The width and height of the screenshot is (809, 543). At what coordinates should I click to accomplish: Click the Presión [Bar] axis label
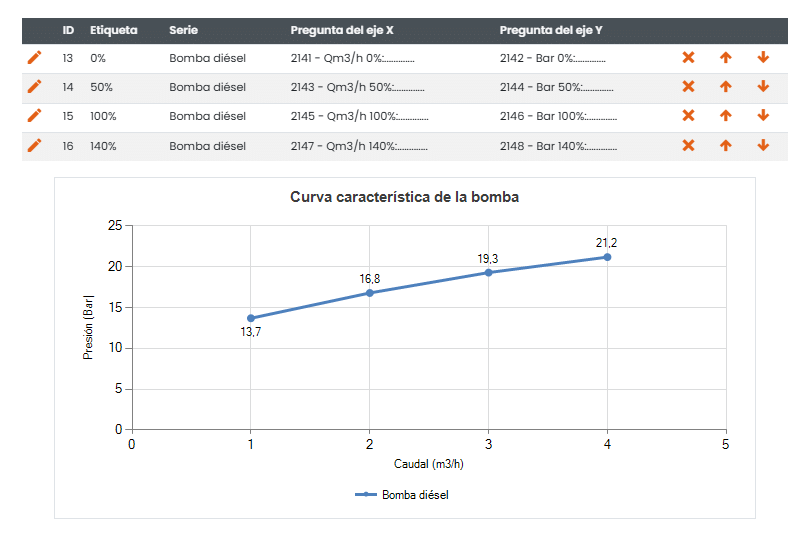88,327
